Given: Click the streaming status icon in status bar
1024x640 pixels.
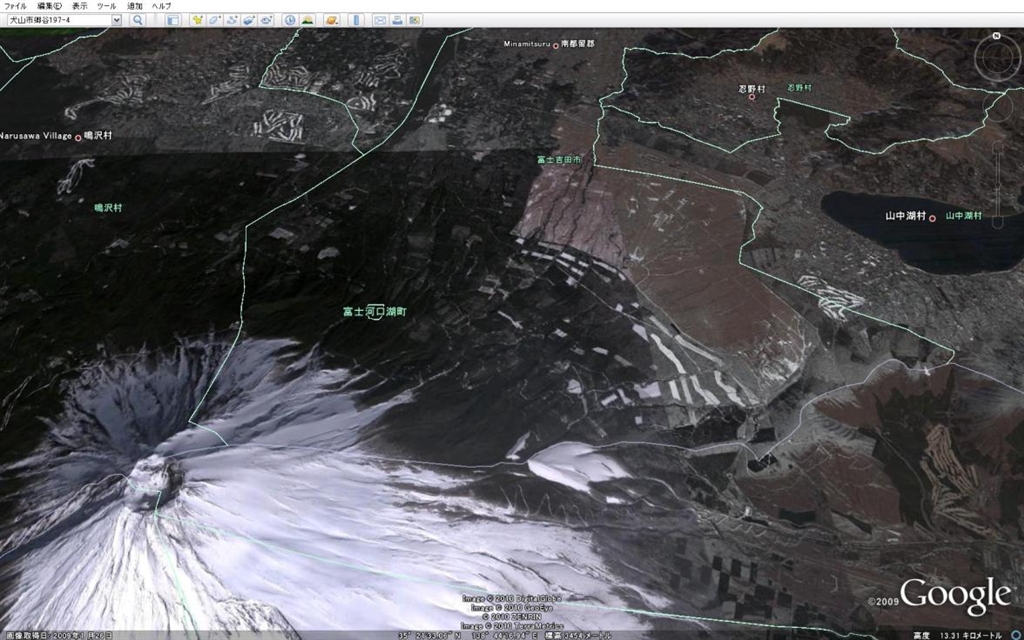Looking at the screenshot, I should [1016, 635].
